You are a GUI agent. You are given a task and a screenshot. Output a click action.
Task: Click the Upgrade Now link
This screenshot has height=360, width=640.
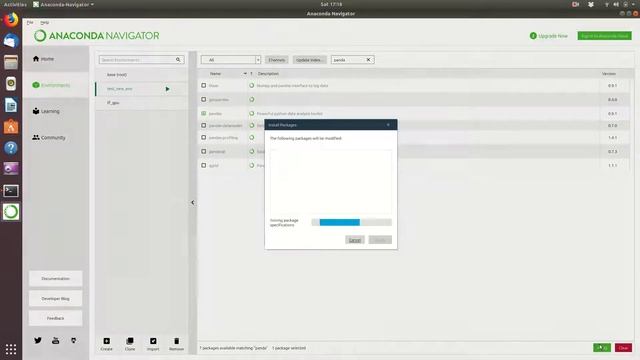[553, 36]
